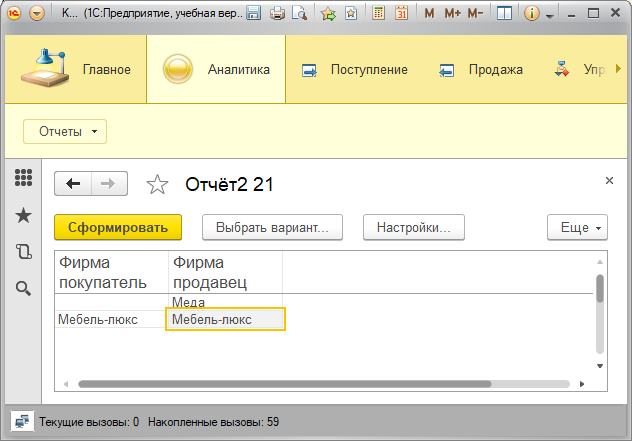Open the functions grid menu in sidebar

[x=24, y=179]
